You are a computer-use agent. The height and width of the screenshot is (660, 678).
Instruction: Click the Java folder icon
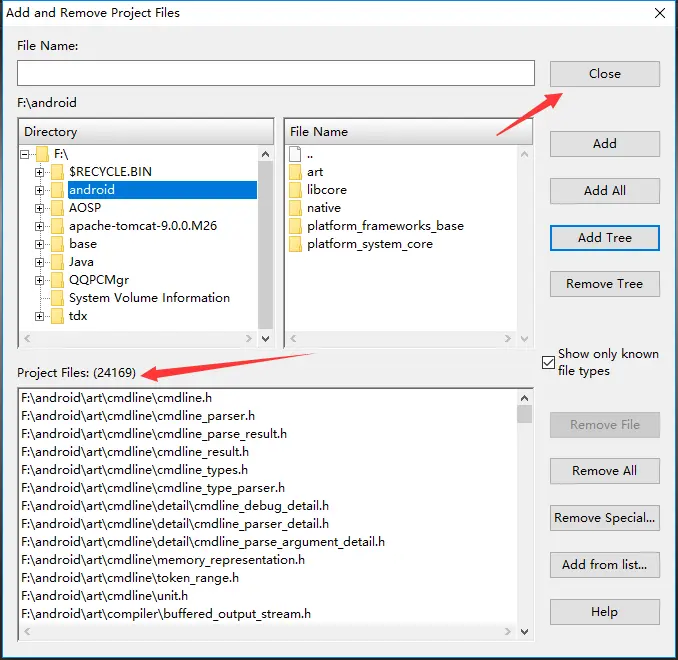point(57,262)
